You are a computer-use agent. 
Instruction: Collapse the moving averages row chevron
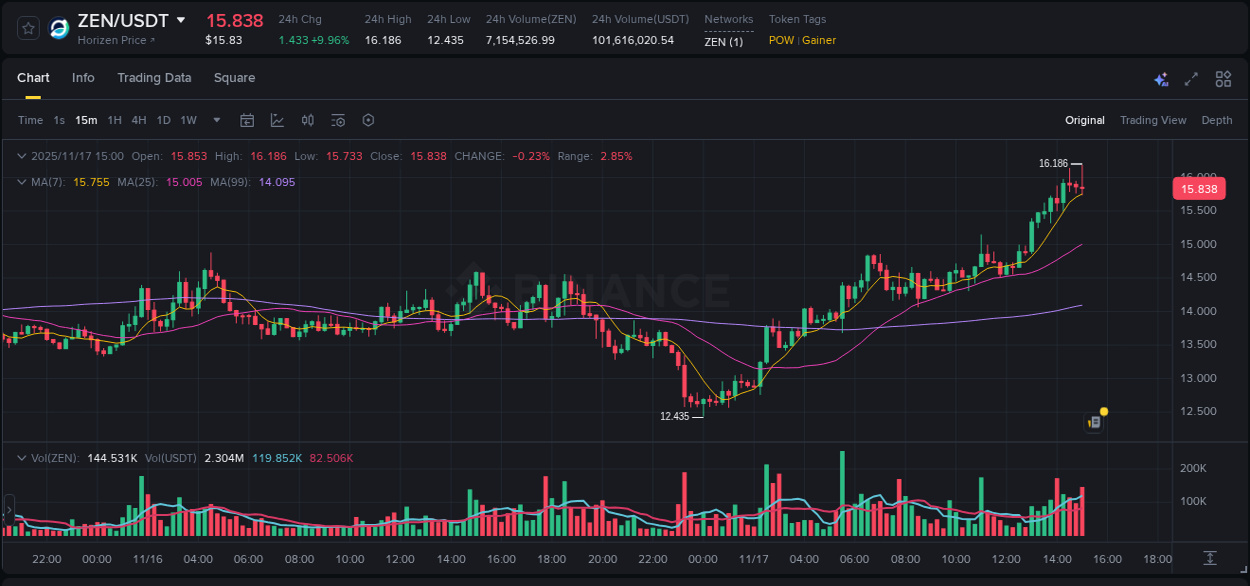22,182
